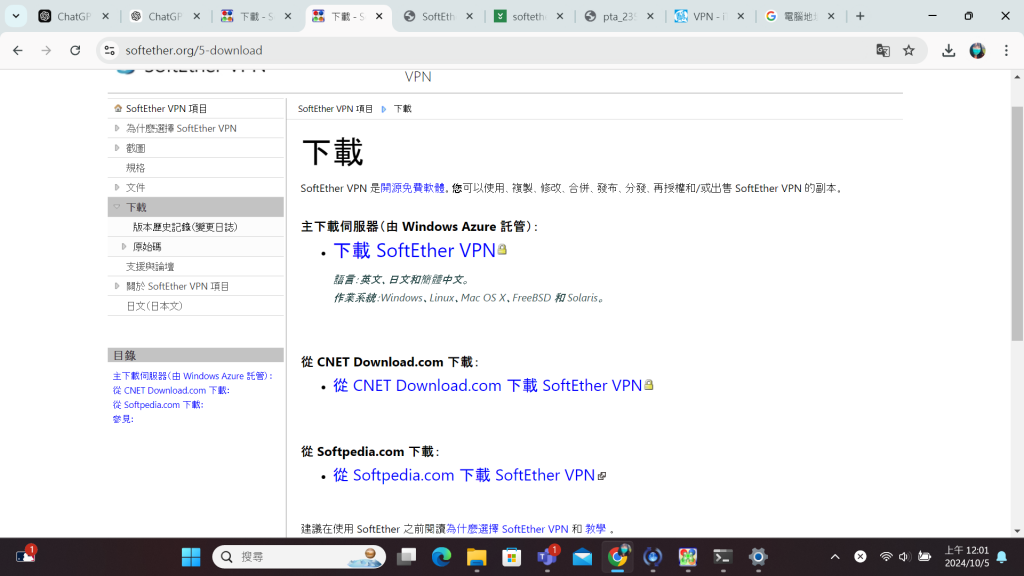Open Chrome three-dot menu
Screen dimensions: 1024x576
1006,50
